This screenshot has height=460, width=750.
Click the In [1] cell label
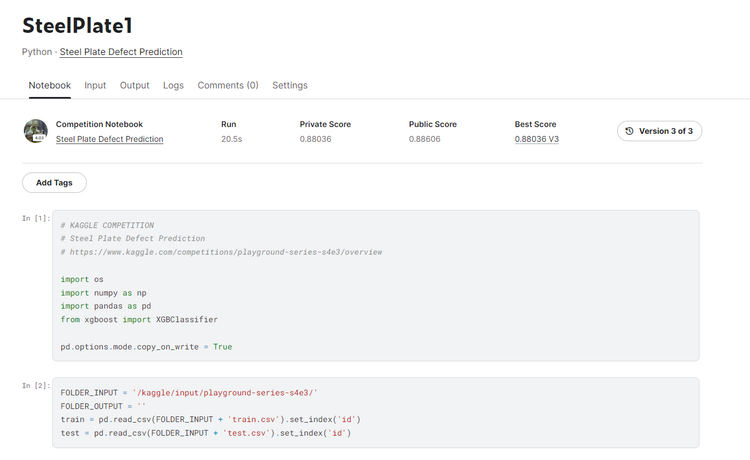(36, 218)
